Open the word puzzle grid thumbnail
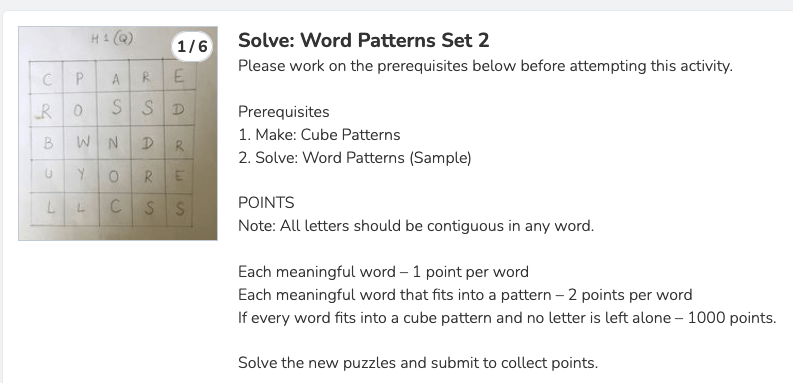Viewport: 793px width, 383px height. click(118, 133)
